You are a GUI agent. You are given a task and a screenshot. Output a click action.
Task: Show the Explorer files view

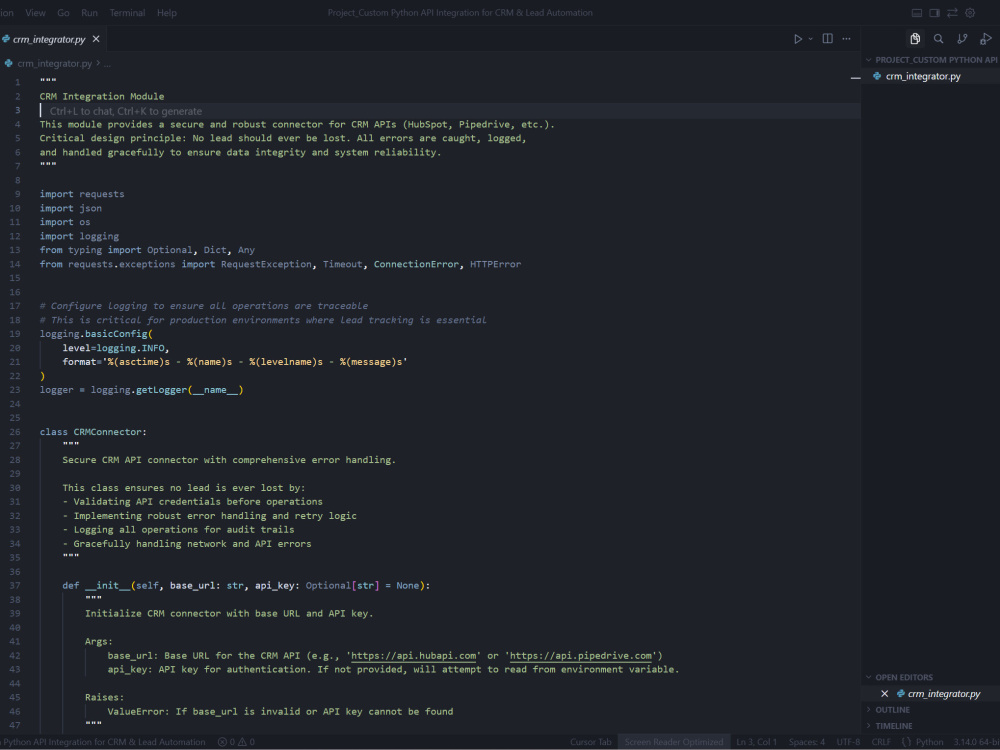(x=915, y=39)
